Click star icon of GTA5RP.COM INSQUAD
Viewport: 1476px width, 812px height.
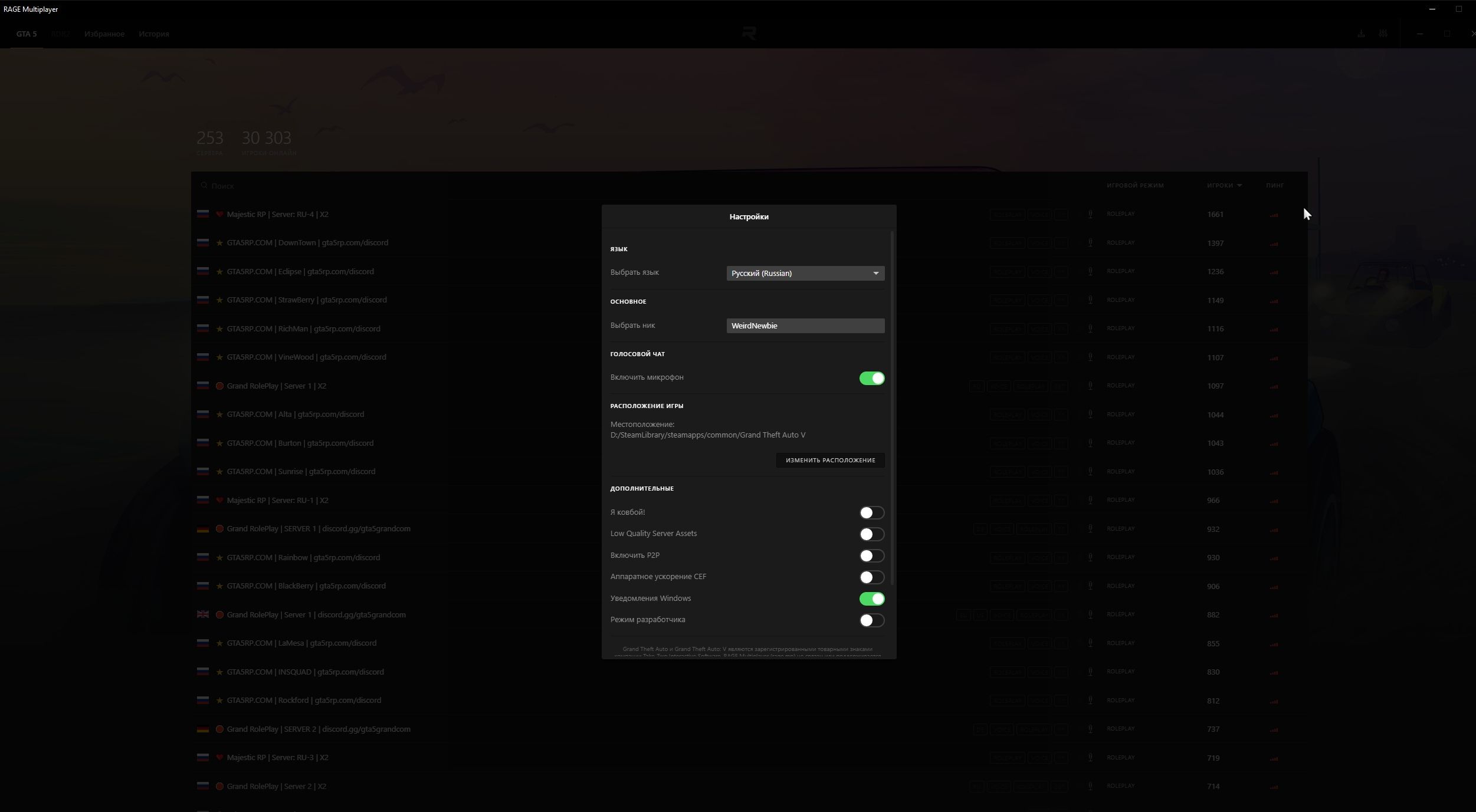click(219, 672)
